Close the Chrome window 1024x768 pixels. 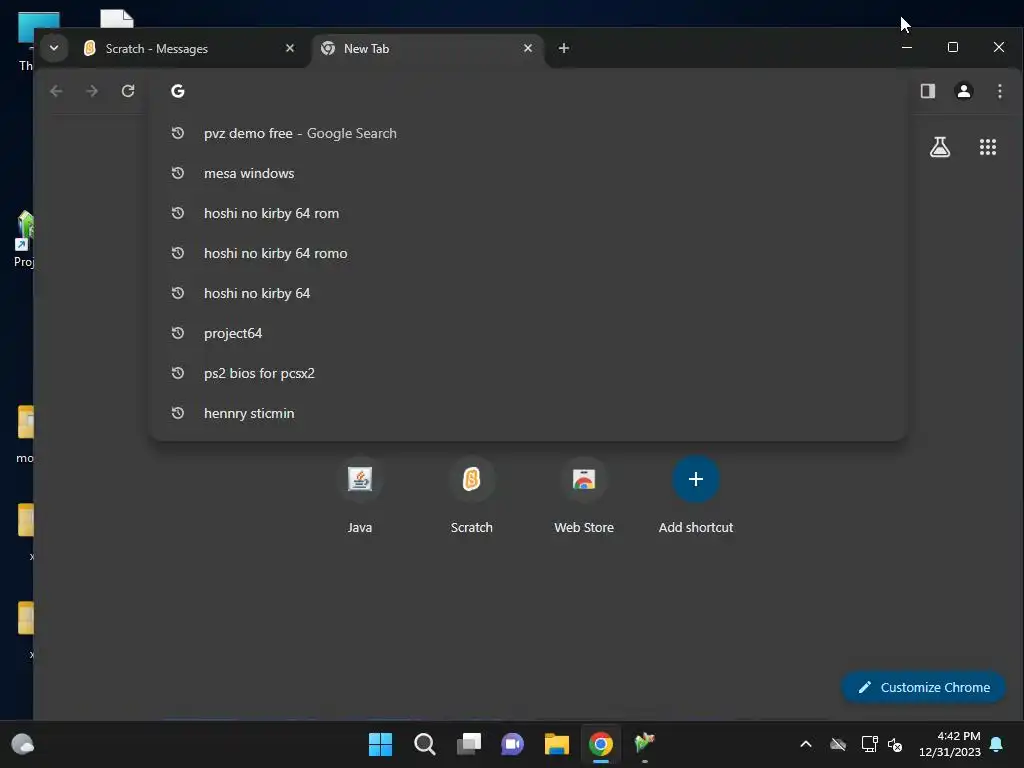999,47
